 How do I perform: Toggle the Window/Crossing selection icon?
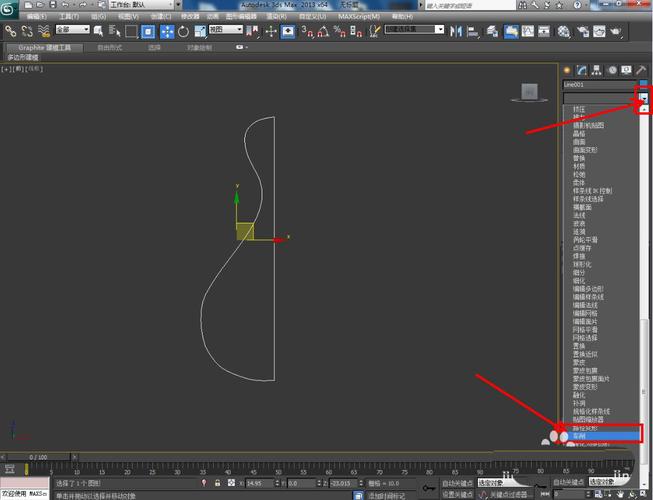(148, 32)
